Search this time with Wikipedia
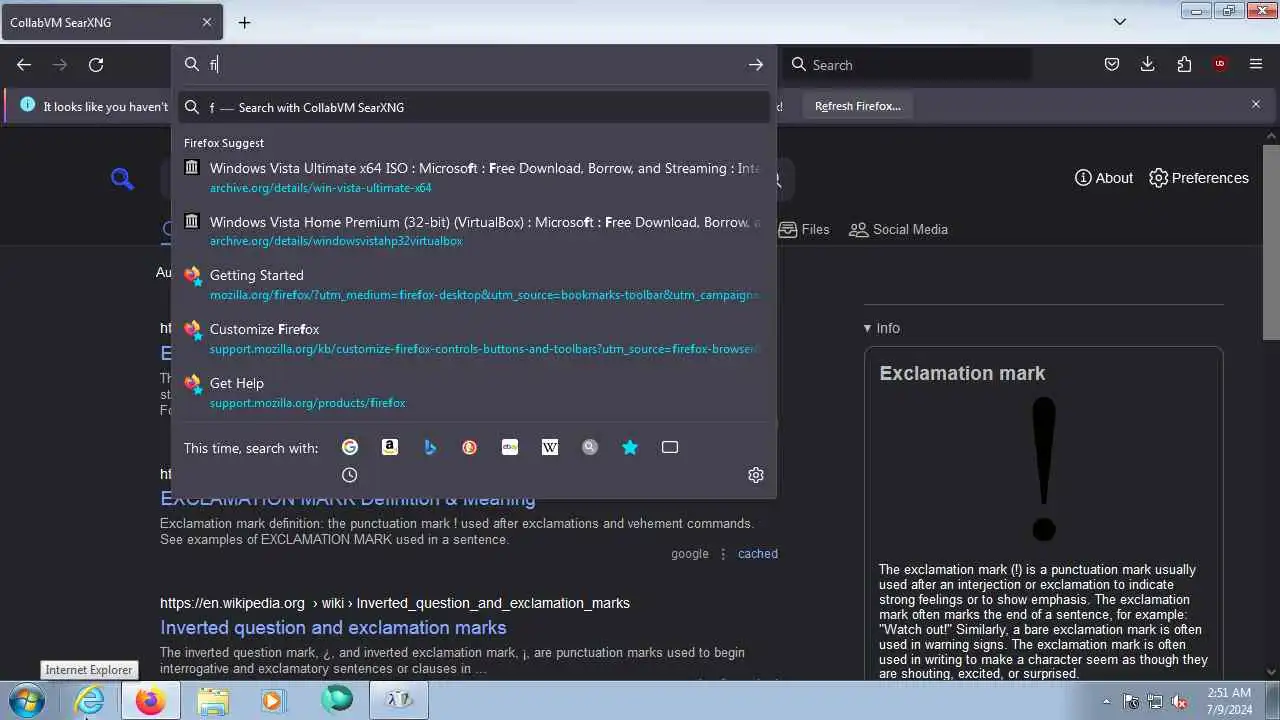The height and width of the screenshot is (720, 1280). [550, 447]
